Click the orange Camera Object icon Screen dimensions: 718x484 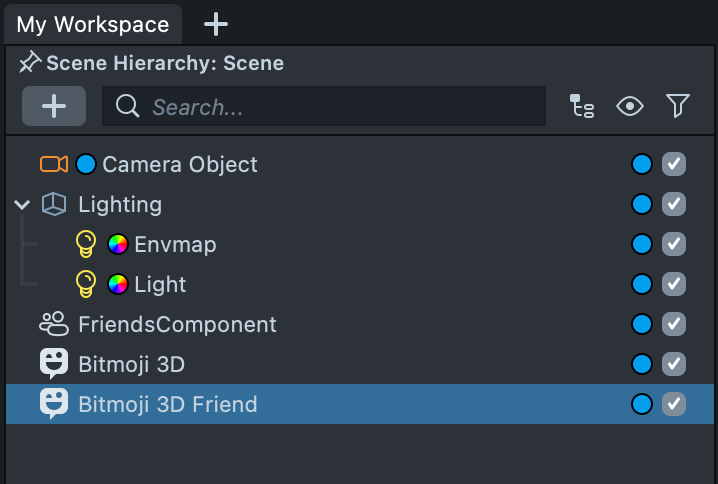54,164
